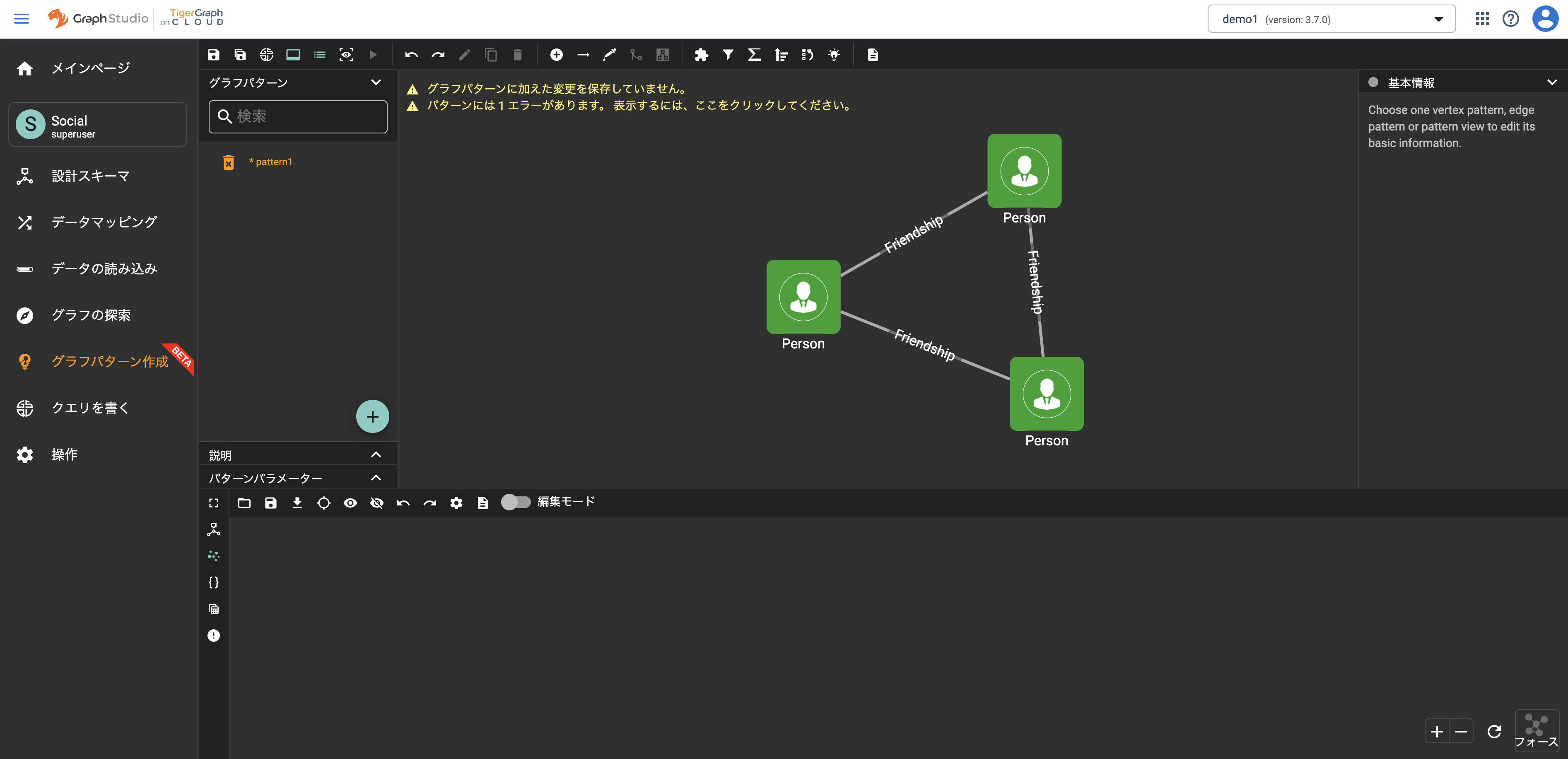Click the undo icon in top toolbar

point(411,55)
